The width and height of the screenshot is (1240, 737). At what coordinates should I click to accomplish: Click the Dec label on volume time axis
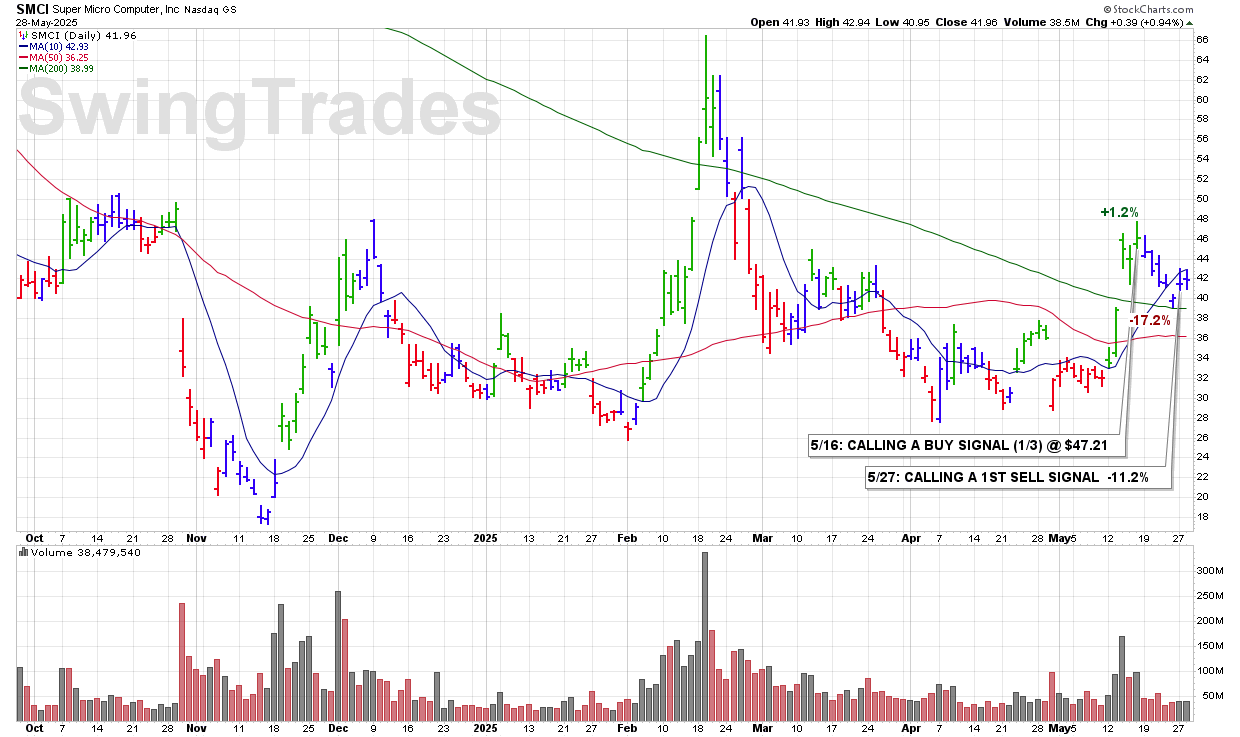pos(336,729)
